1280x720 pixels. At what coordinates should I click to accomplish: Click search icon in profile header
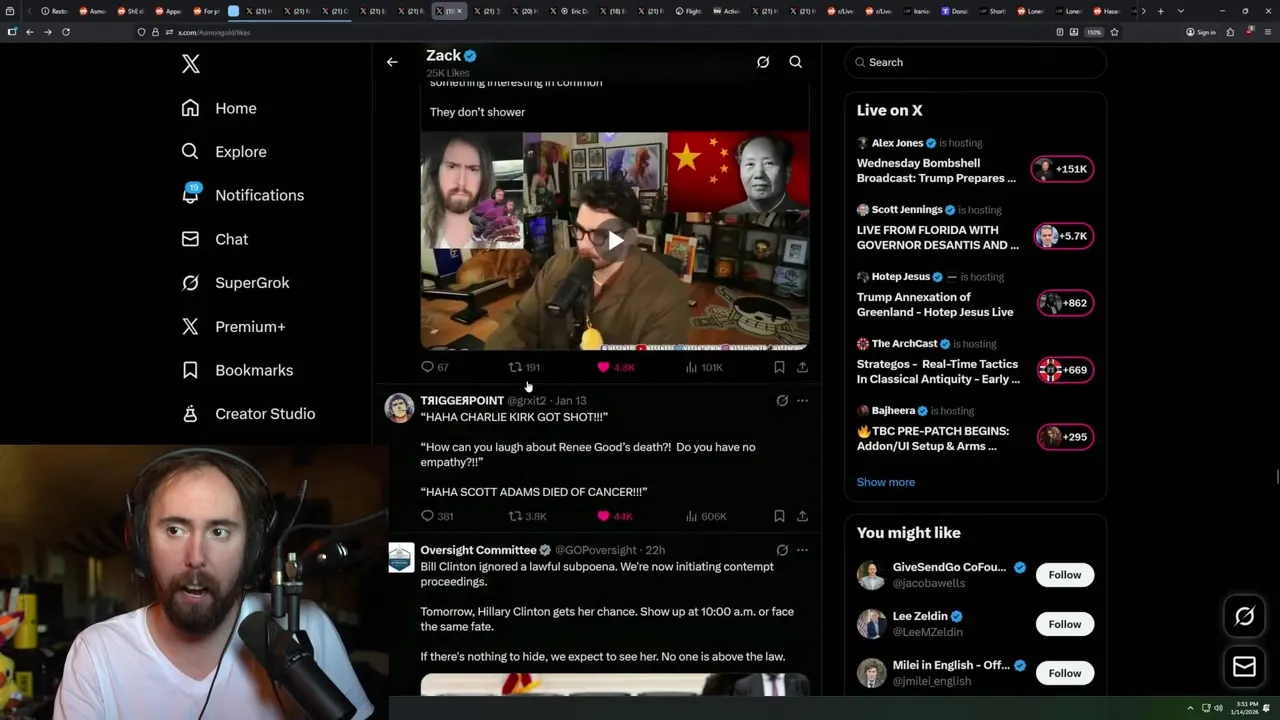coord(796,62)
